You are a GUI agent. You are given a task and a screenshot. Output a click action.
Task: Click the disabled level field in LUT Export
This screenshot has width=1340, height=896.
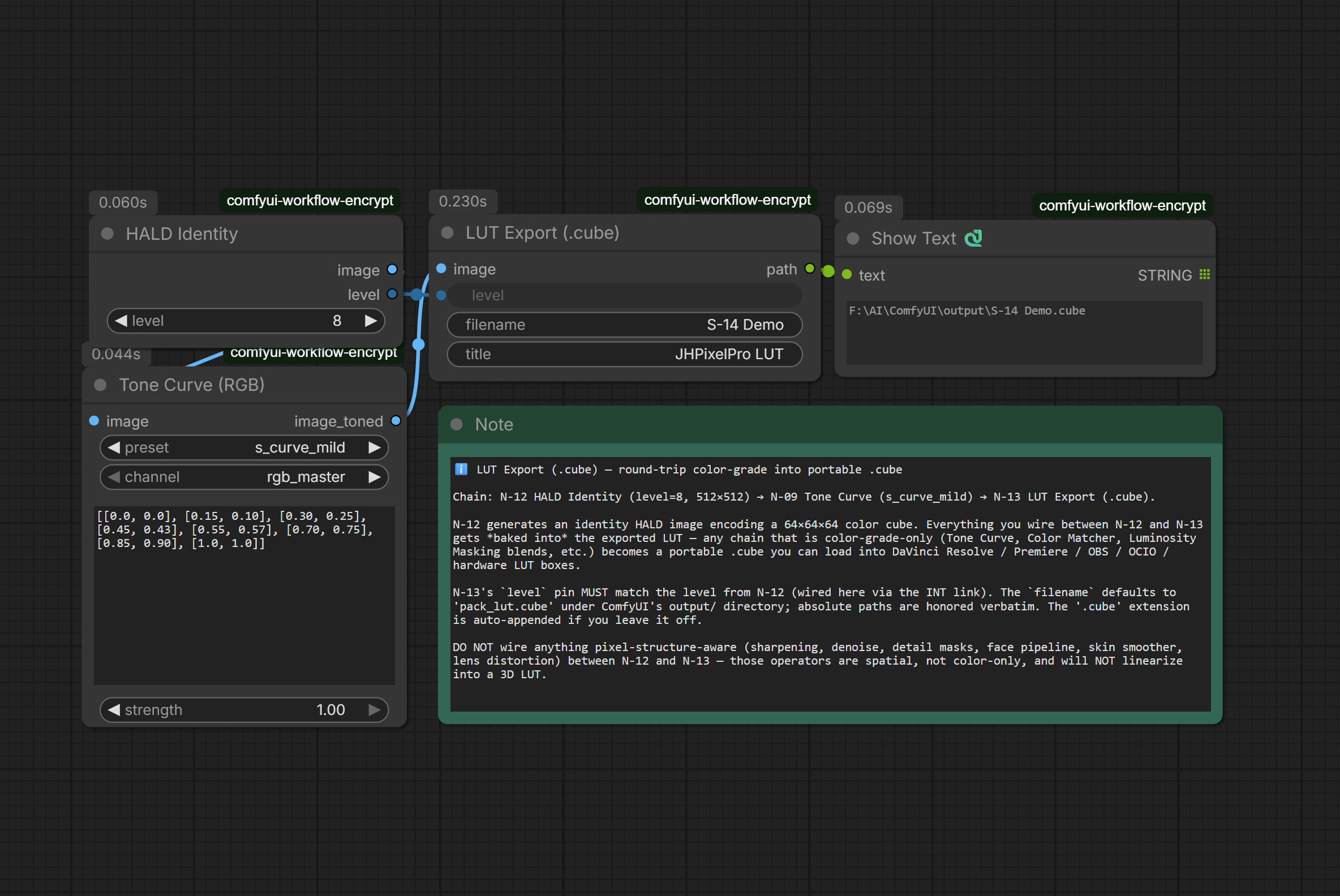624,295
